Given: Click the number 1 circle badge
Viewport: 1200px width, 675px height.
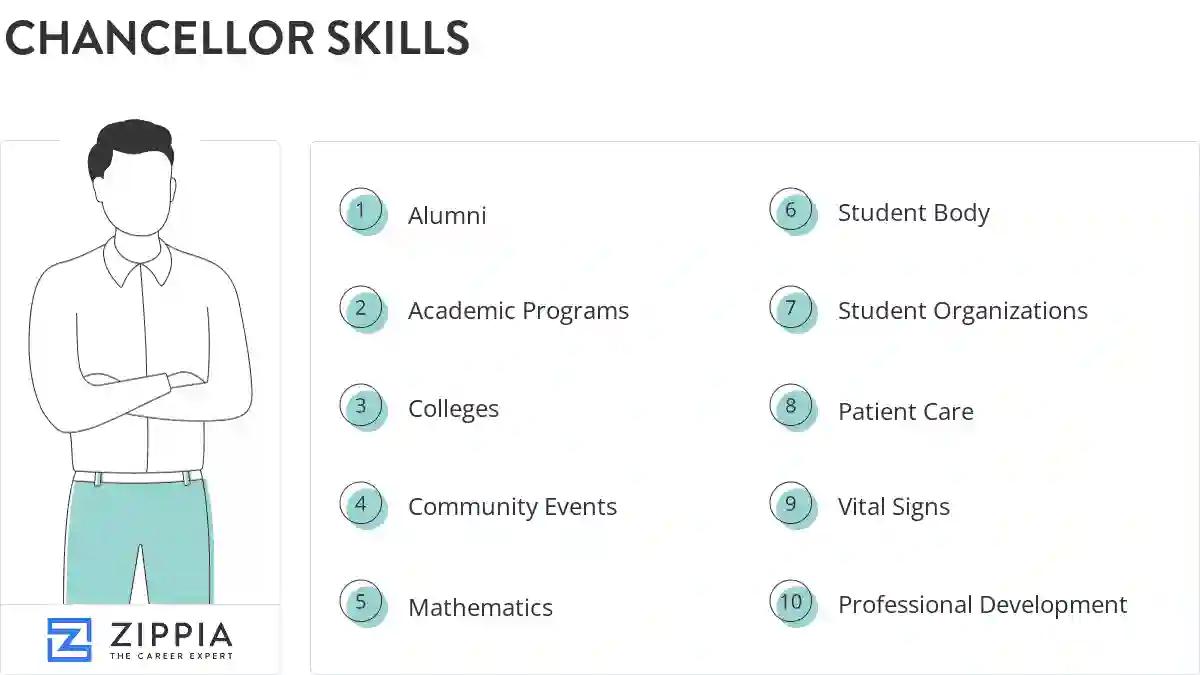Looking at the screenshot, I should [361, 211].
